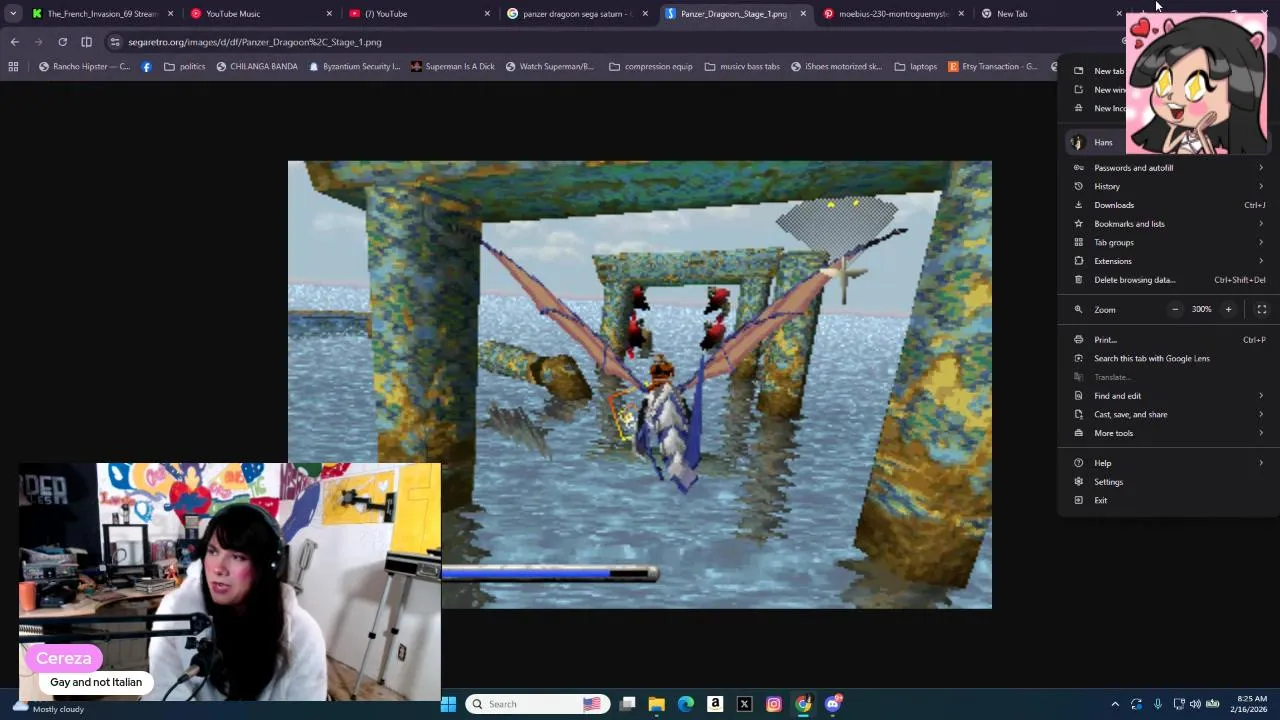Choose Print from Chrome menu
The width and height of the screenshot is (1280, 720).
(1168, 340)
